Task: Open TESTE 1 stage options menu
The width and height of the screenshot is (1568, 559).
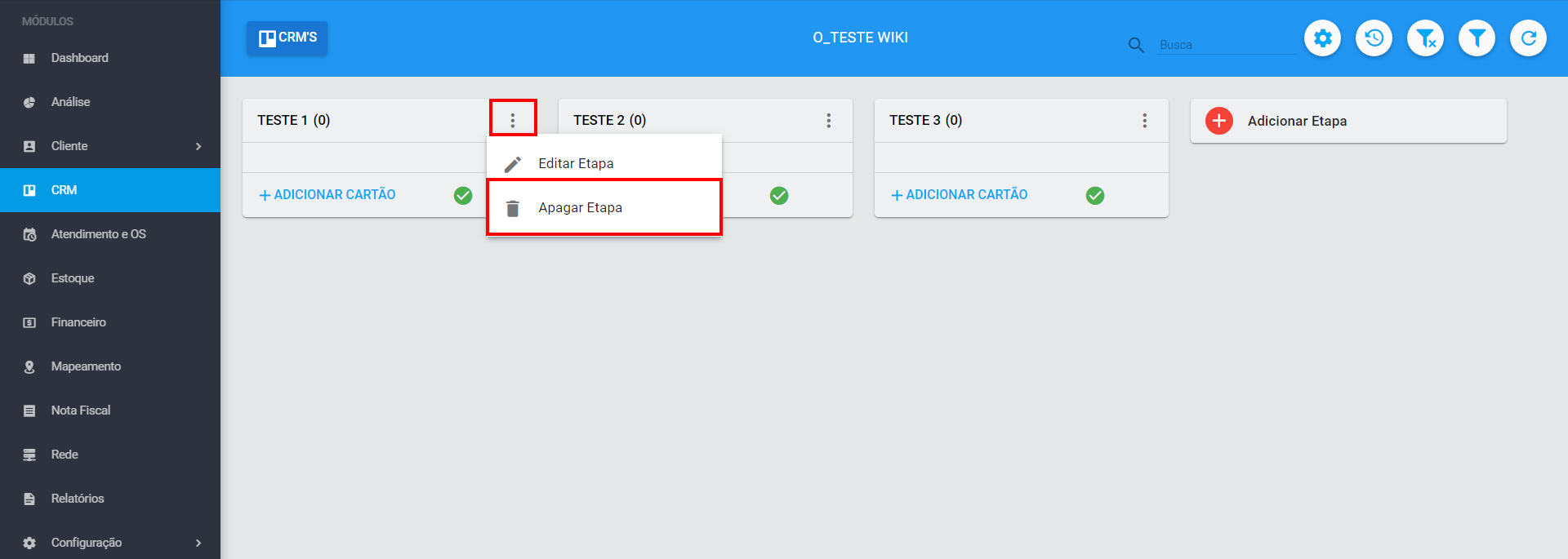Action: pos(513,121)
